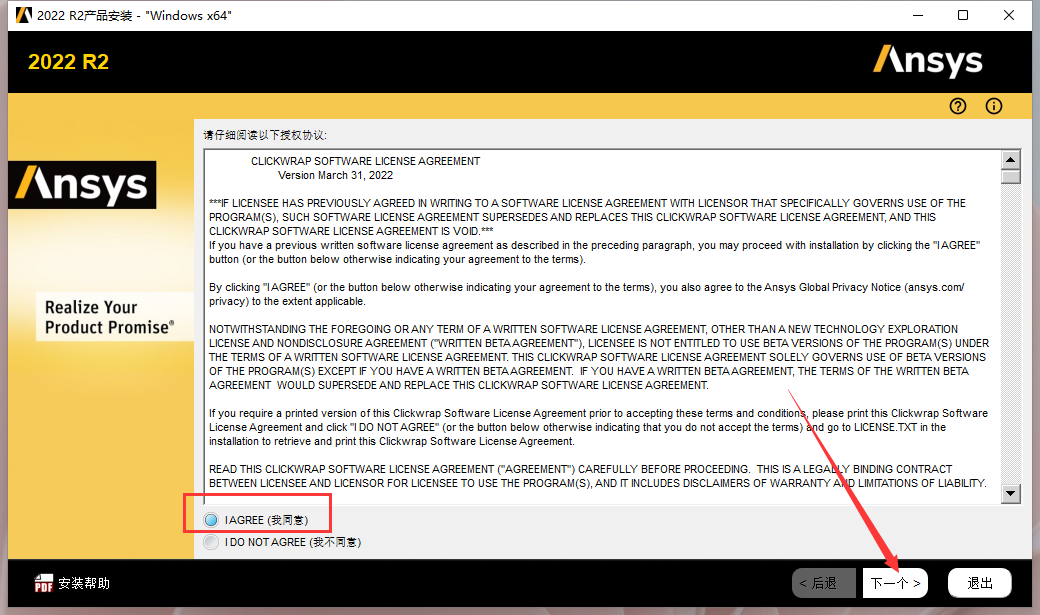Click the license scrollbar up arrow
This screenshot has width=1040, height=615.
point(1010,159)
